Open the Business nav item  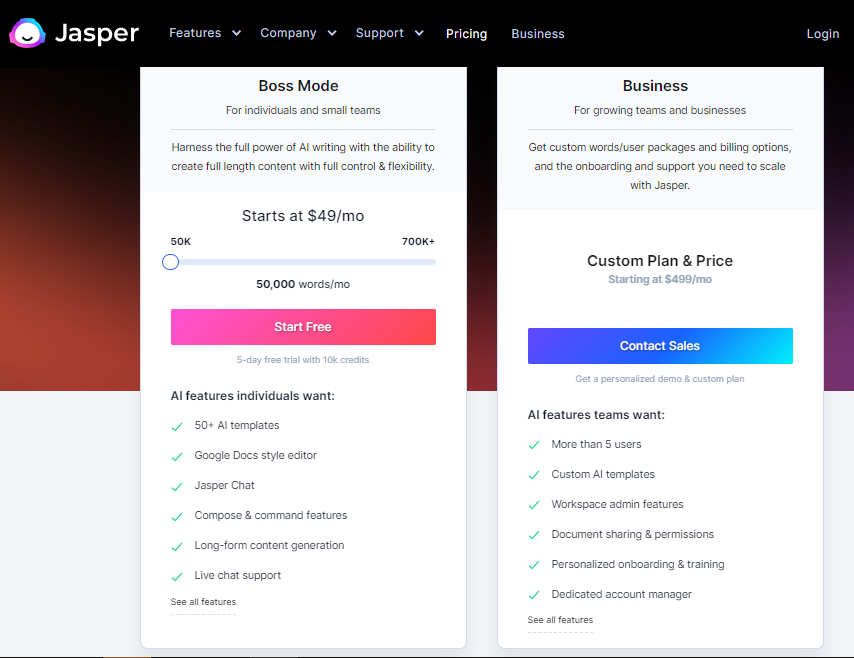537,34
